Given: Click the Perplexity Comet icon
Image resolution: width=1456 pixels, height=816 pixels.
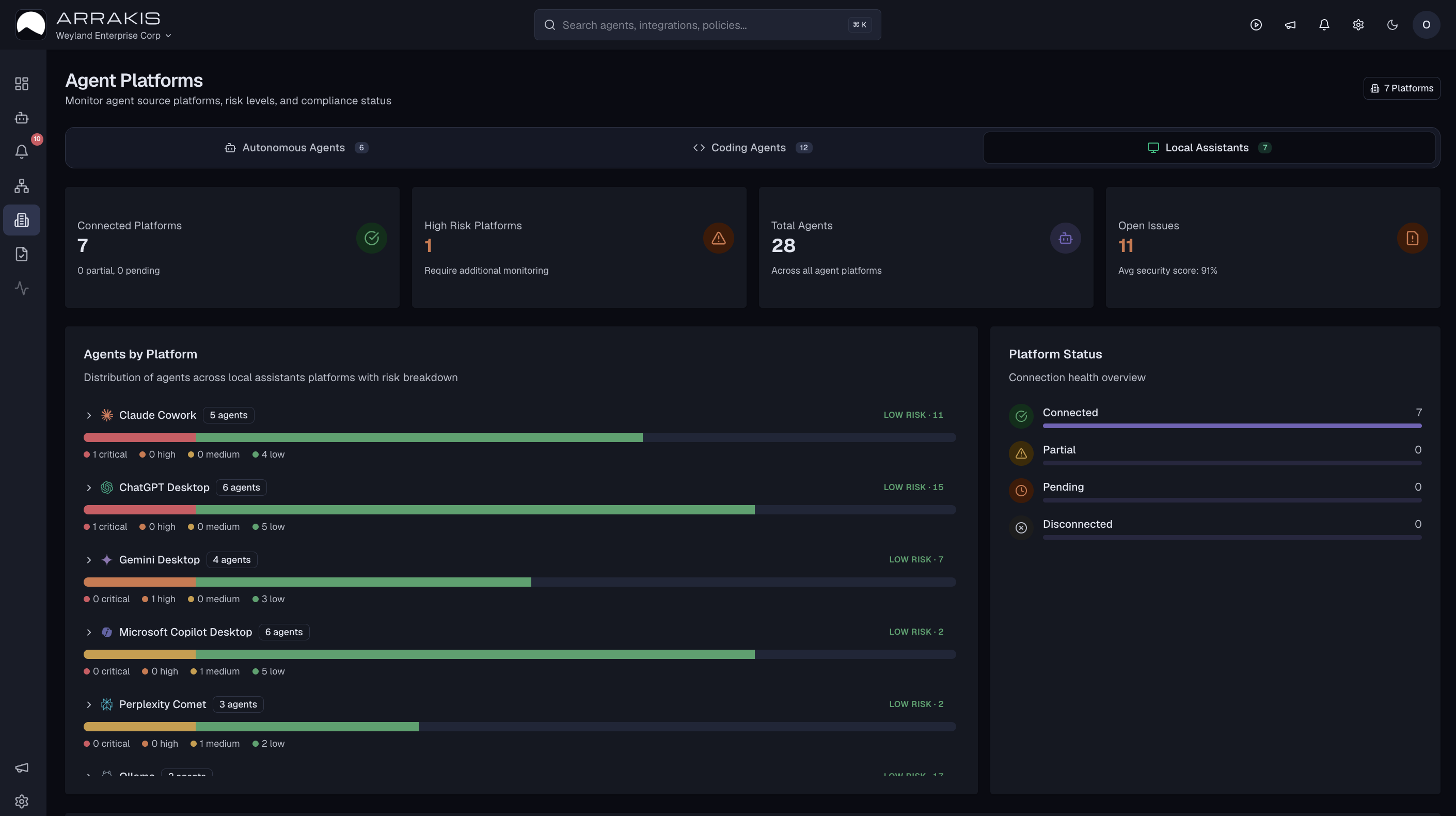Looking at the screenshot, I should [x=107, y=704].
